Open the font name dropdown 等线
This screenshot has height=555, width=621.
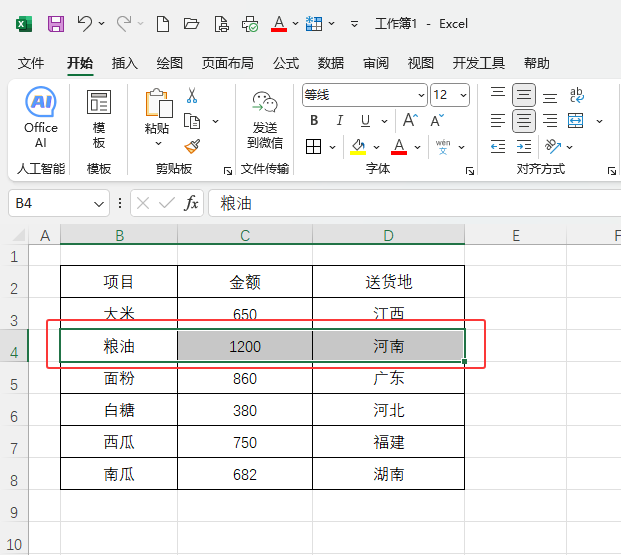coord(421,95)
